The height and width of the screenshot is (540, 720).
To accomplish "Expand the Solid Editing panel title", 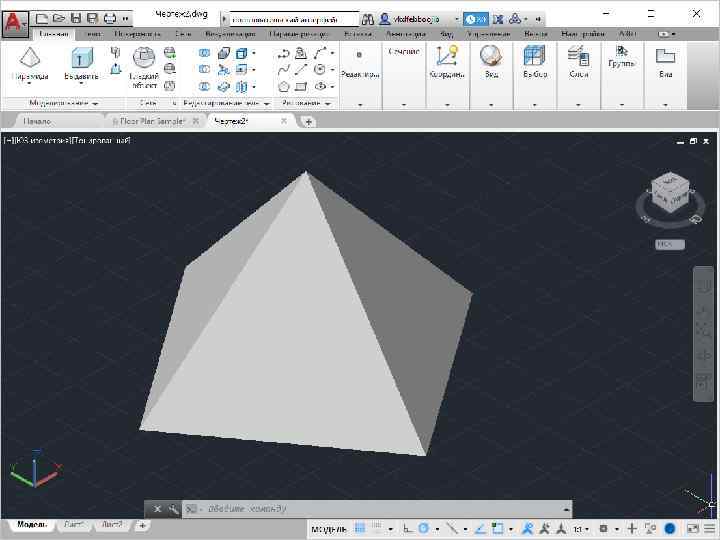I will coord(226,103).
